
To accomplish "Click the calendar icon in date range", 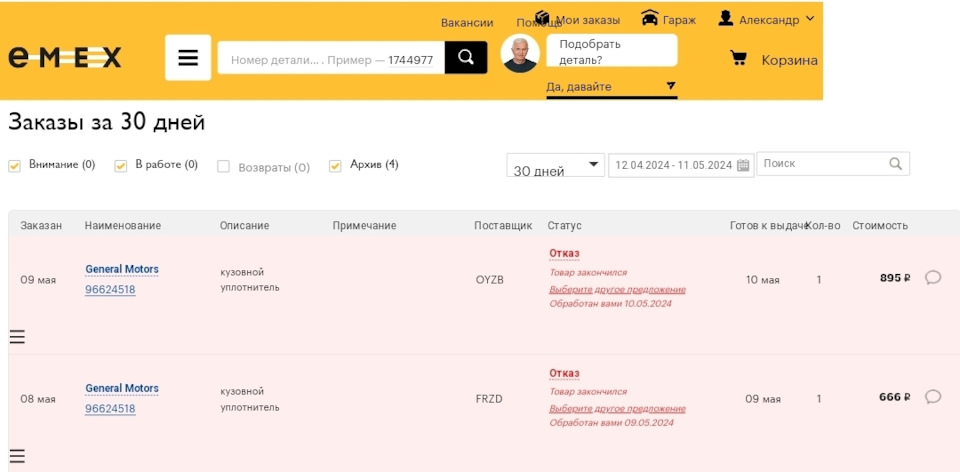I will [x=743, y=165].
